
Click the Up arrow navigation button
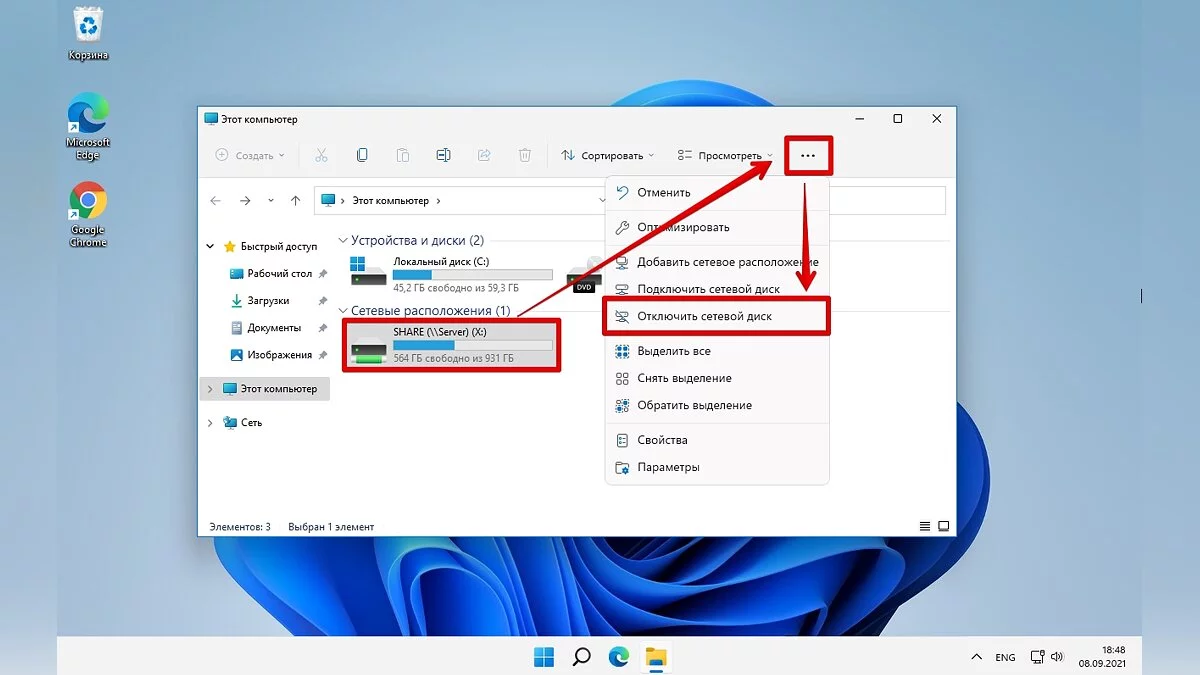click(295, 200)
